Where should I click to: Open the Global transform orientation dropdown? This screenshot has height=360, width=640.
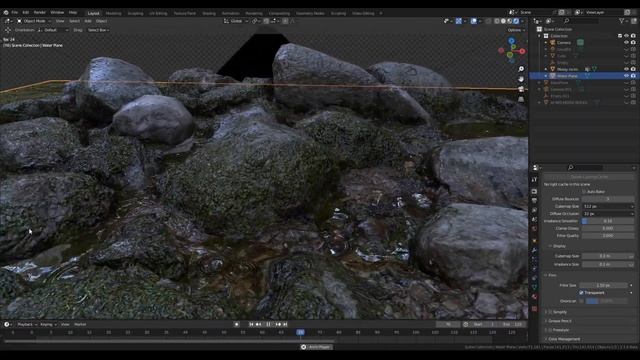(236, 21)
